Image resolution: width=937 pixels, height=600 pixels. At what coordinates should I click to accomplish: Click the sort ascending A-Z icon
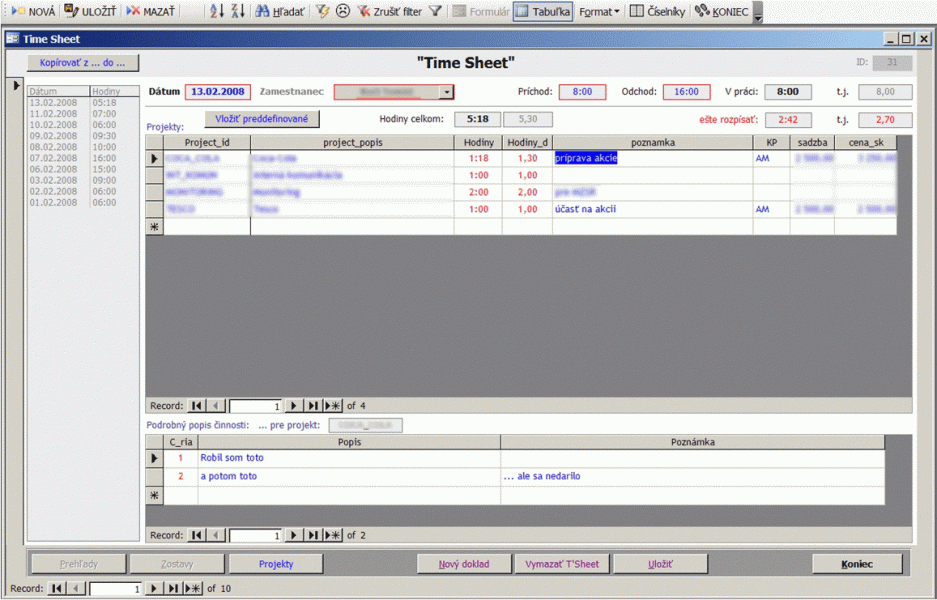(217, 11)
